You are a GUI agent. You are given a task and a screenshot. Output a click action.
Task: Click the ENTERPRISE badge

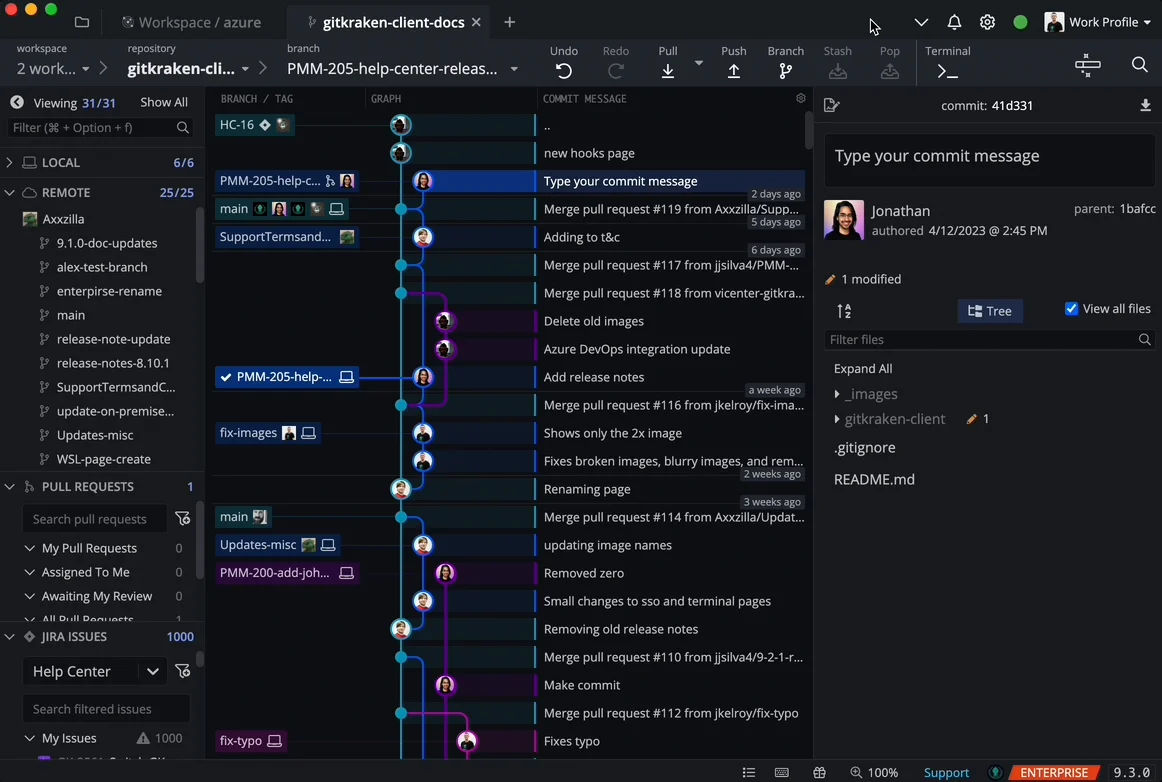pyautogui.click(x=1054, y=772)
